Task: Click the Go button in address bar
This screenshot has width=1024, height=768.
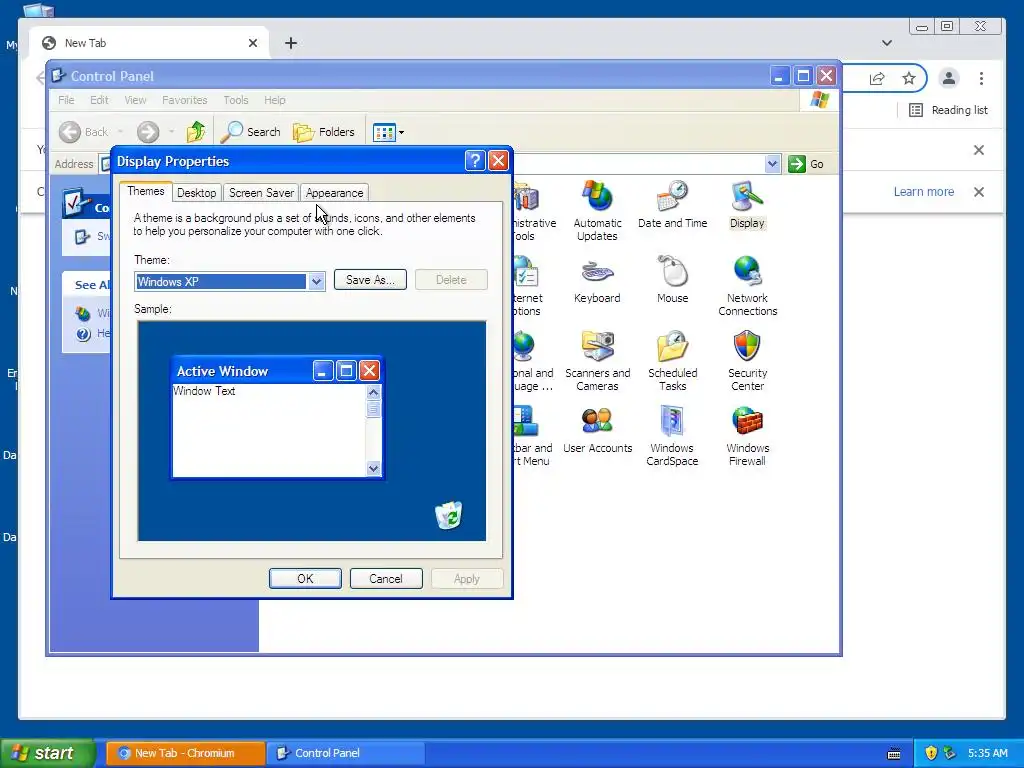Action: pyautogui.click(x=806, y=164)
